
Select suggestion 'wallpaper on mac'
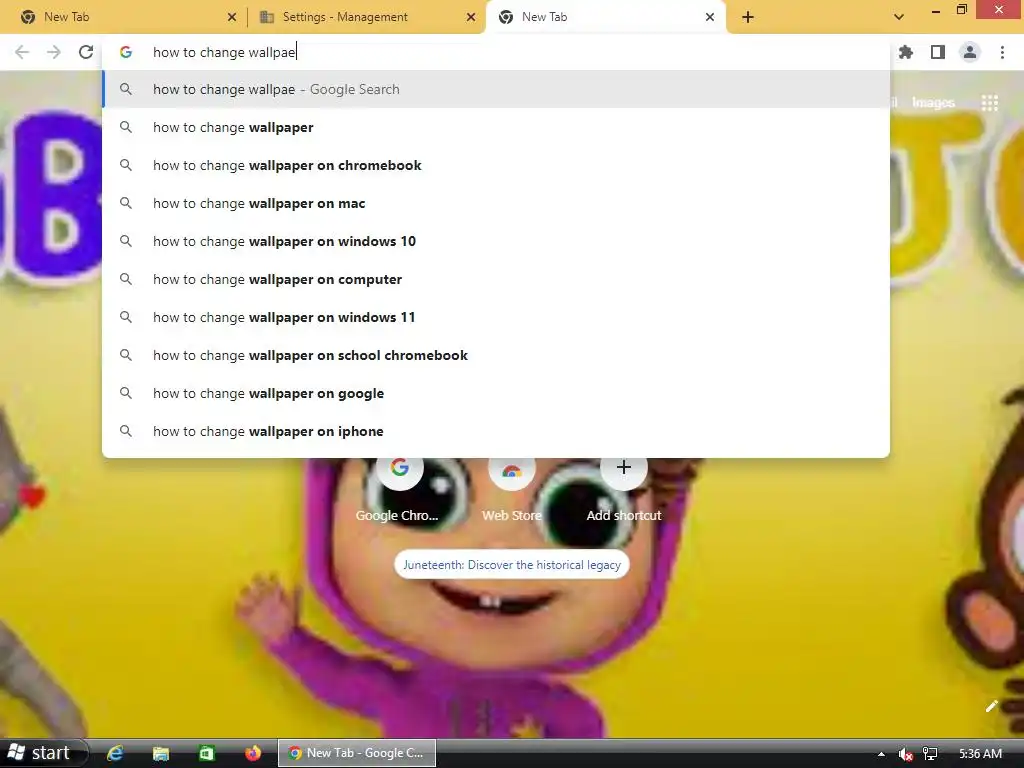pyautogui.click(x=496, y=203)
